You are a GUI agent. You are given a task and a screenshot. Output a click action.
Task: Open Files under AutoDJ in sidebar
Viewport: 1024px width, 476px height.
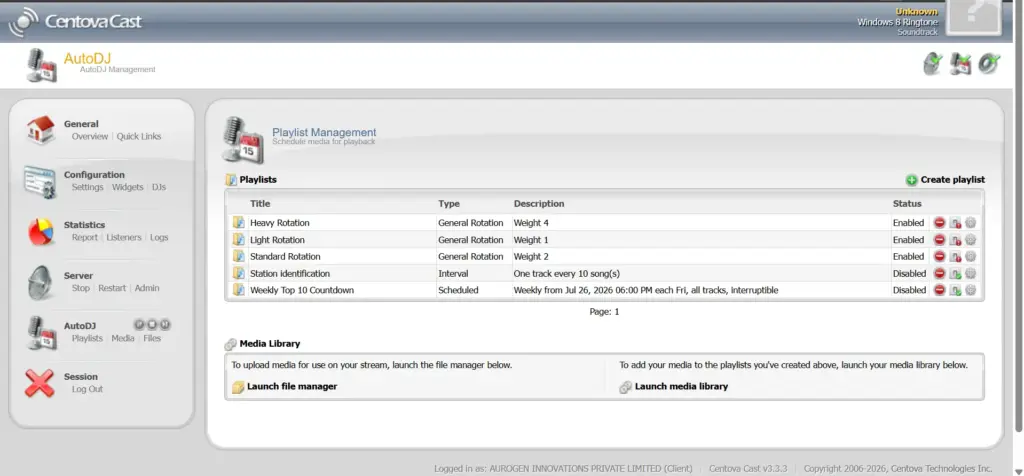(152, 338)
